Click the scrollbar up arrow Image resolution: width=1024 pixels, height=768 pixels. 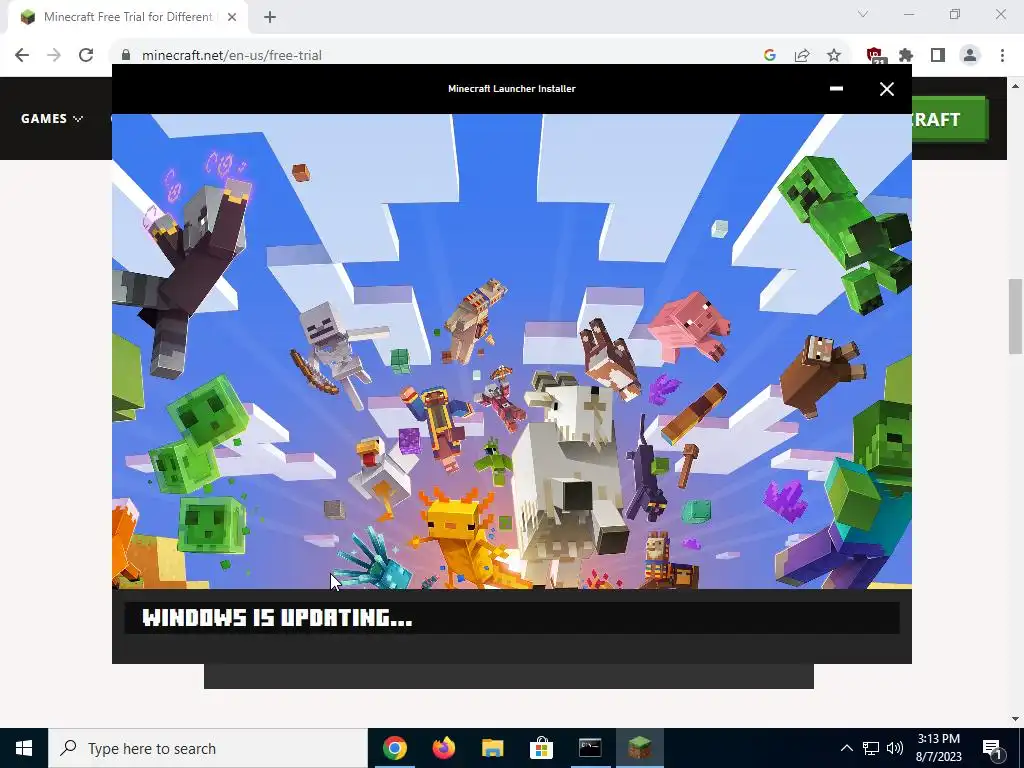point(1015,86)
